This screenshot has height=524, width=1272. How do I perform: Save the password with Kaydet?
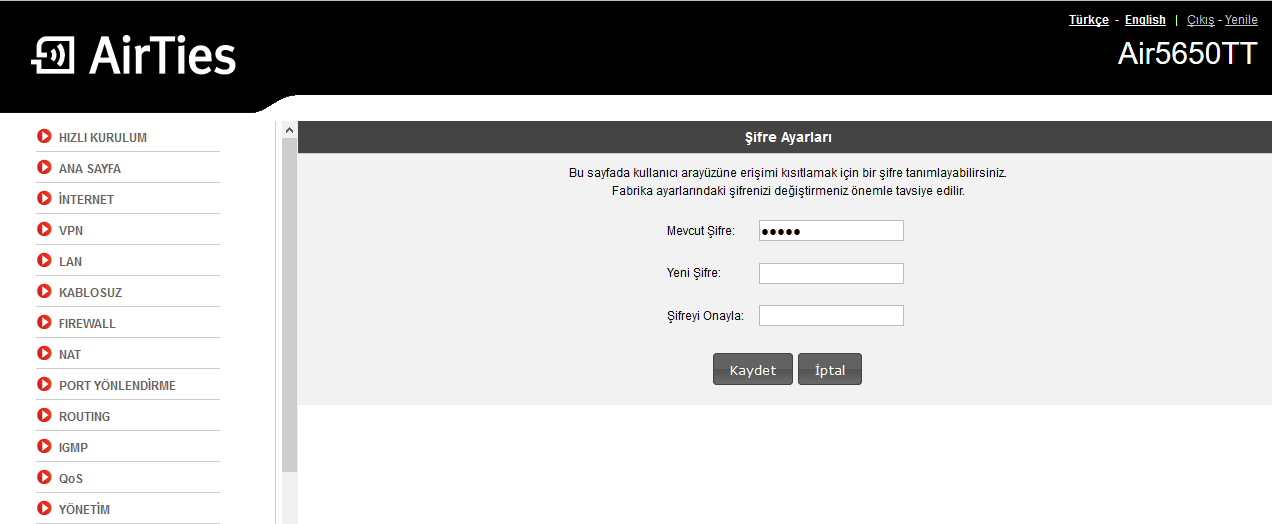click(753, 369)
